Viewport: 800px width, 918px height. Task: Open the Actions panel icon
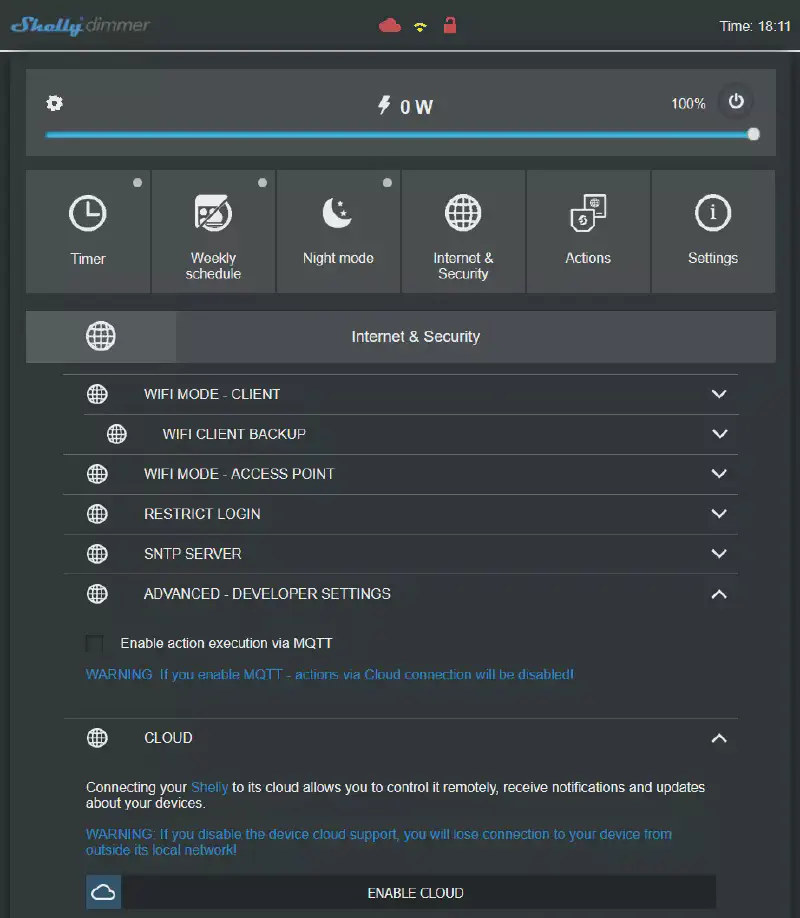pos(588,212)
